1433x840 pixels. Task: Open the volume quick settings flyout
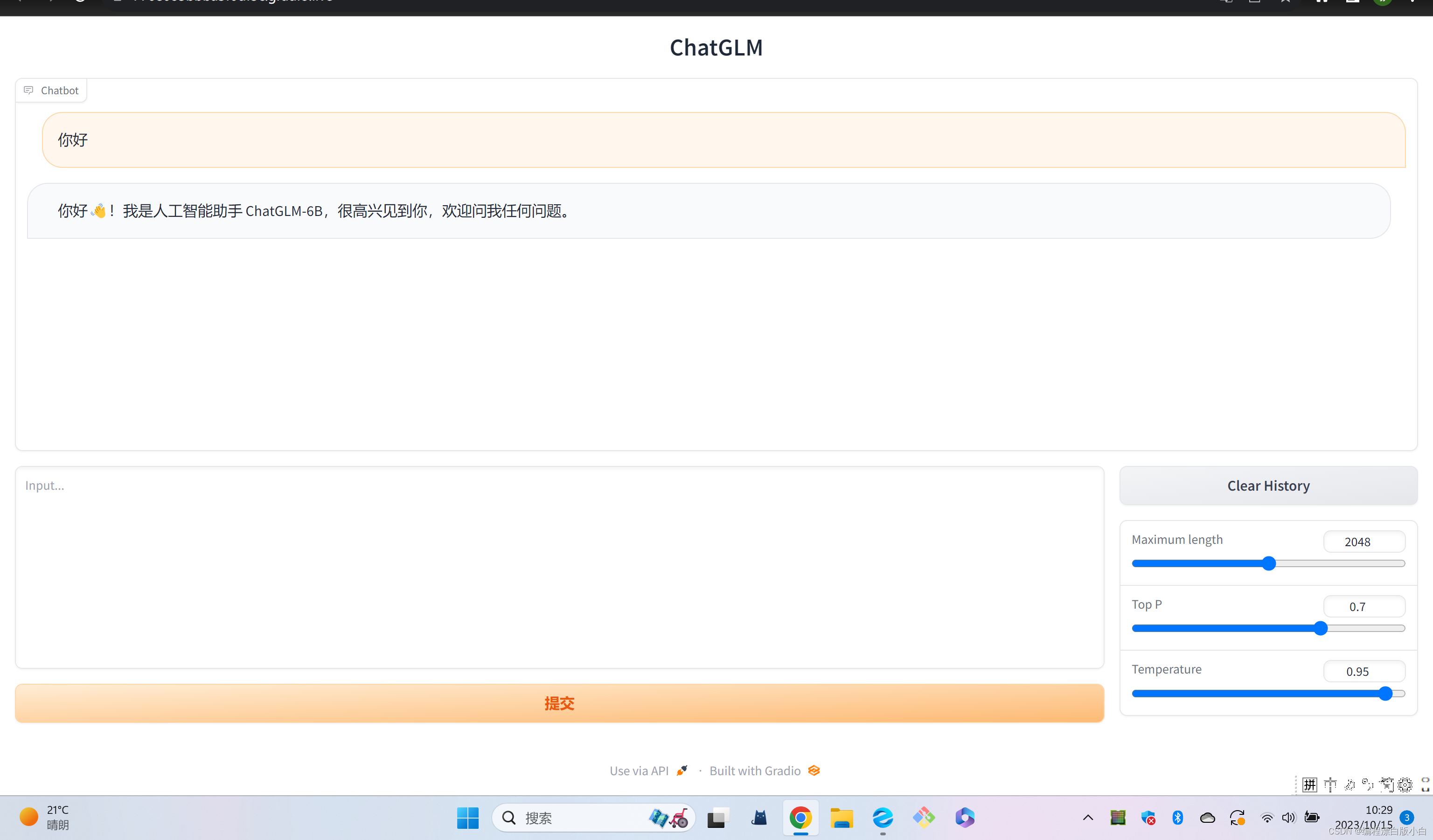(x=1288, y=818)
